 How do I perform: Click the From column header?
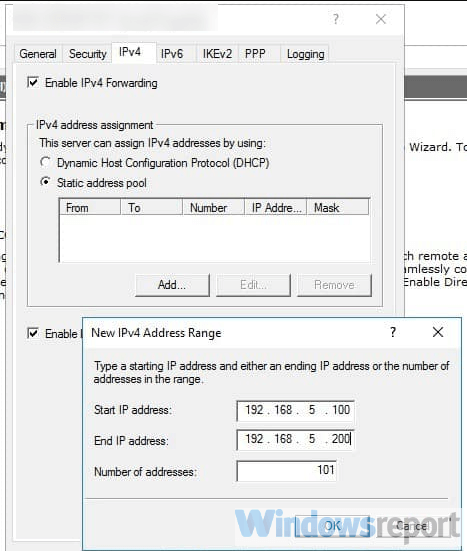(x=90, y=207)
